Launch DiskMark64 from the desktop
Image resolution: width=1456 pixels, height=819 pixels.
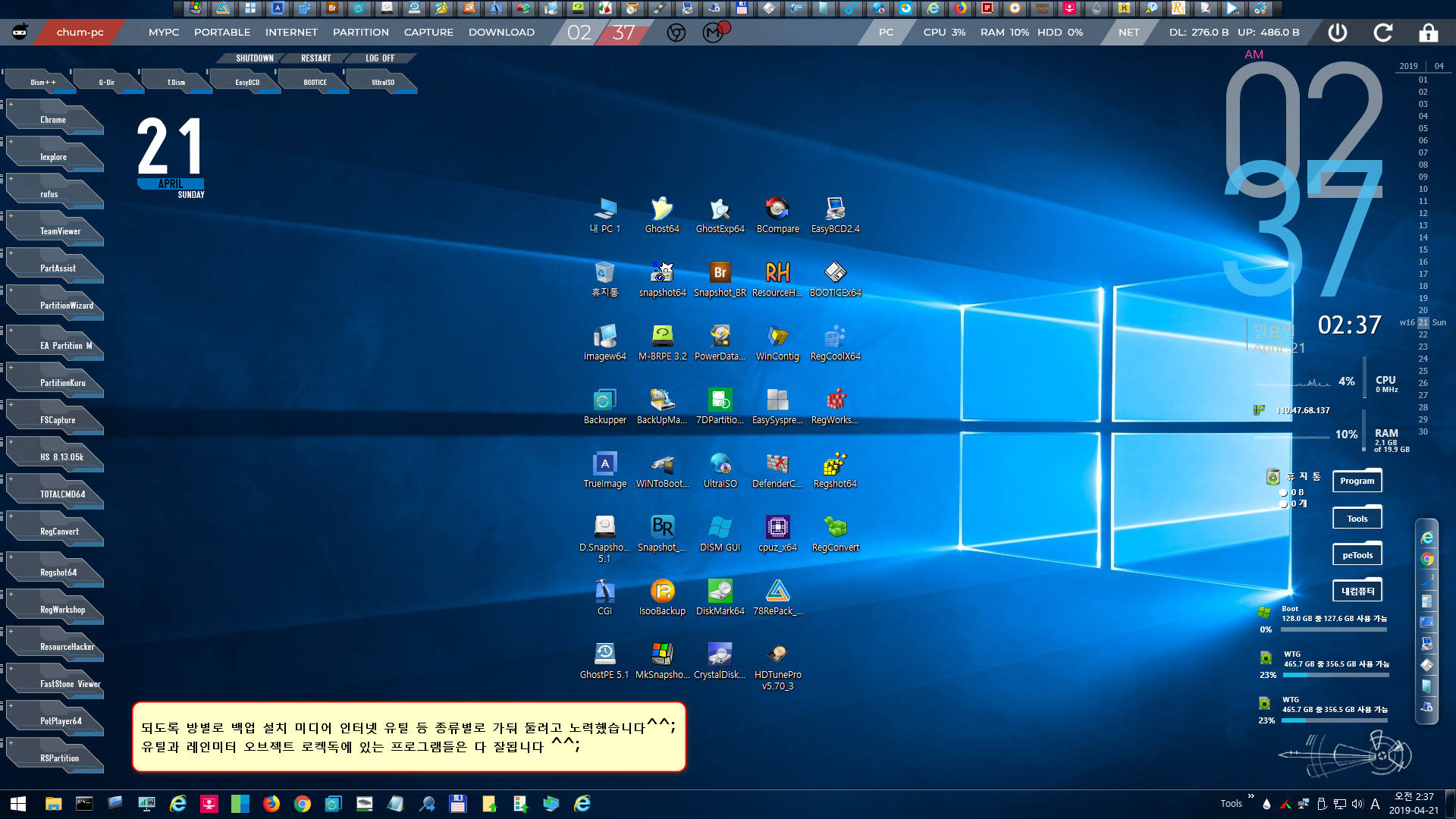720,596
